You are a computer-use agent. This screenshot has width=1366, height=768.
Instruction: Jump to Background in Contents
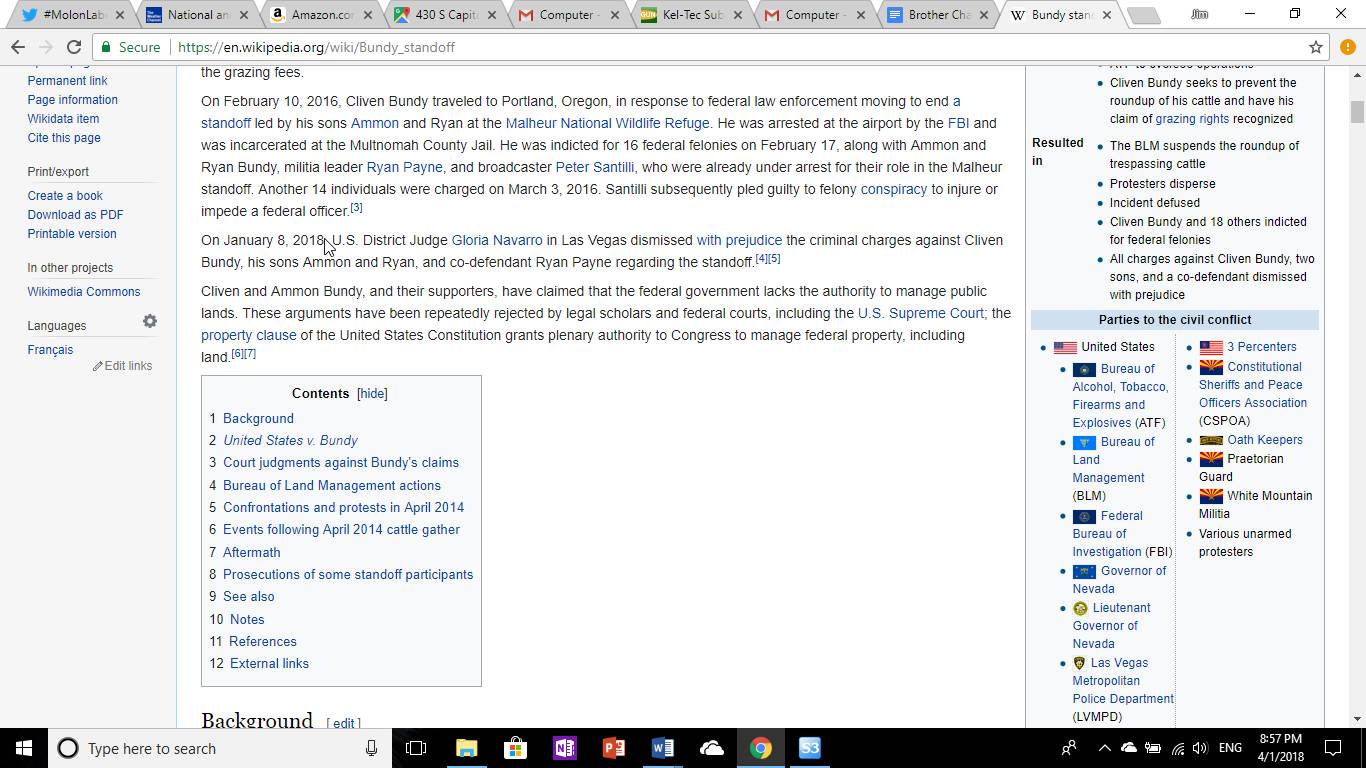[x=258, y=418]
